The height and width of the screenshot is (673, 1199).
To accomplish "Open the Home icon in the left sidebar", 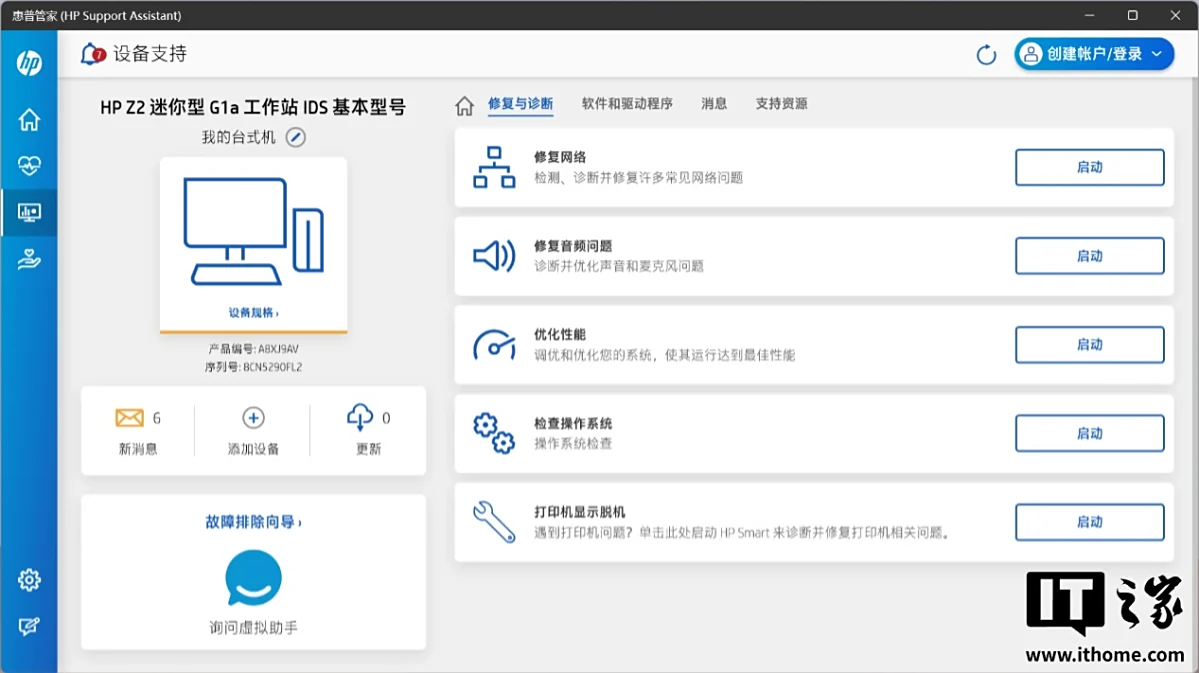I will click(x=29, y=120).
